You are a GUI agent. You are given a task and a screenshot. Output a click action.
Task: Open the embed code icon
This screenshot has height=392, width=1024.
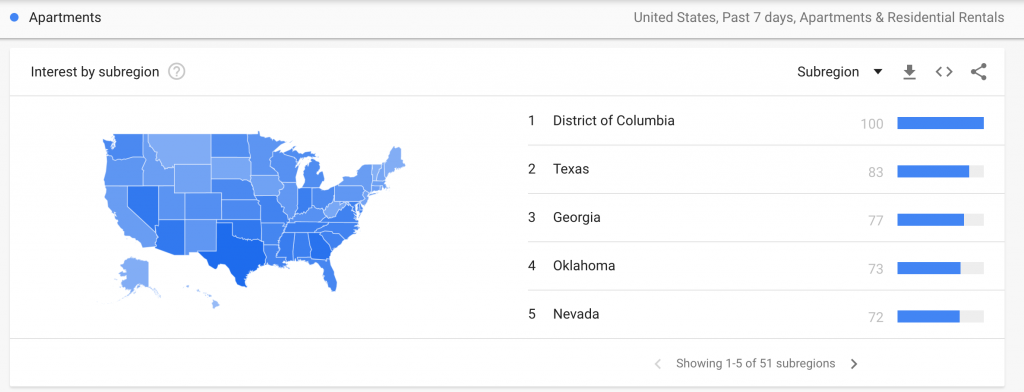tap(944, 72)
